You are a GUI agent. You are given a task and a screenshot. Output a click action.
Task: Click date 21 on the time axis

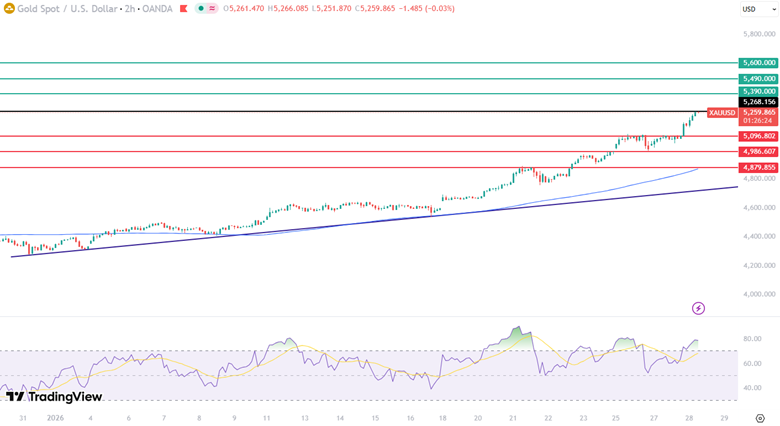coord(513,418)
